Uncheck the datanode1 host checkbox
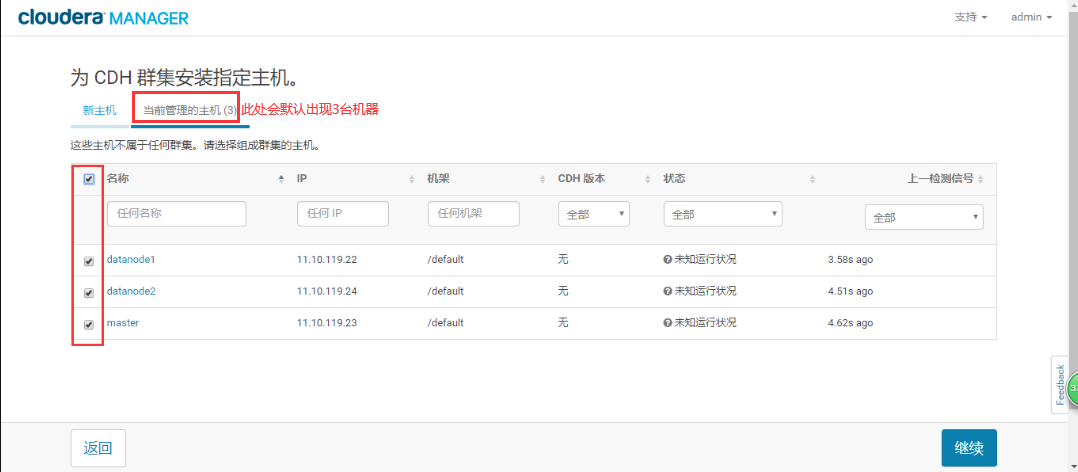This screenshot has height=472, width=1078. tap(89, 261)
